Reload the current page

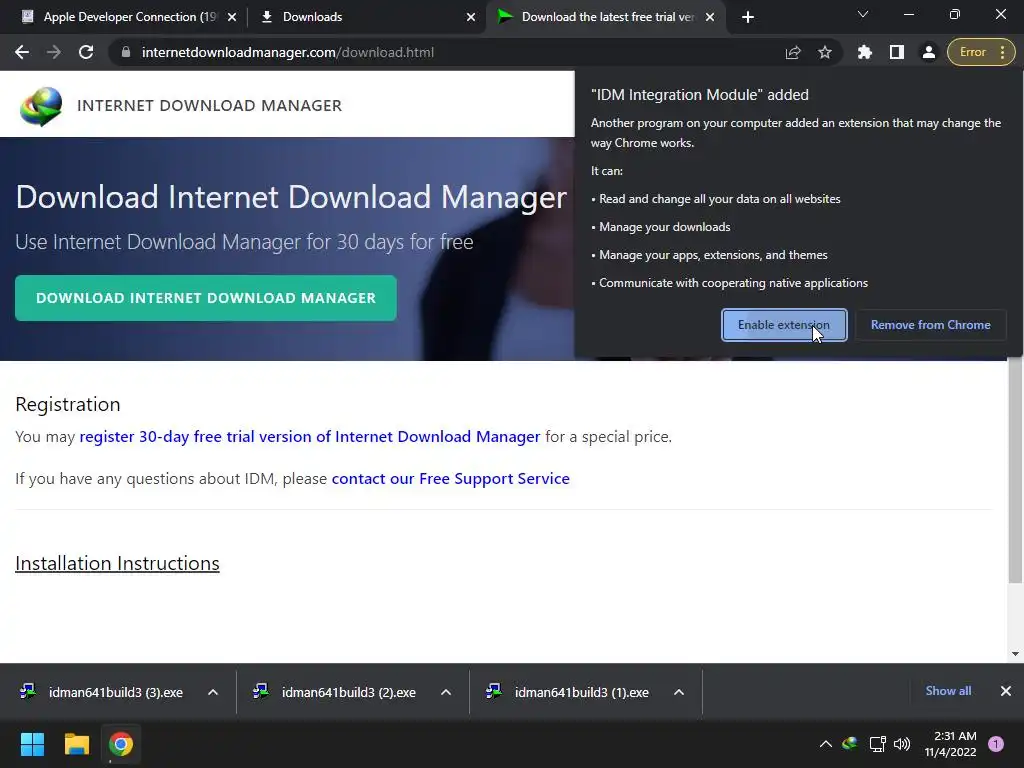[x=86, y=52]
